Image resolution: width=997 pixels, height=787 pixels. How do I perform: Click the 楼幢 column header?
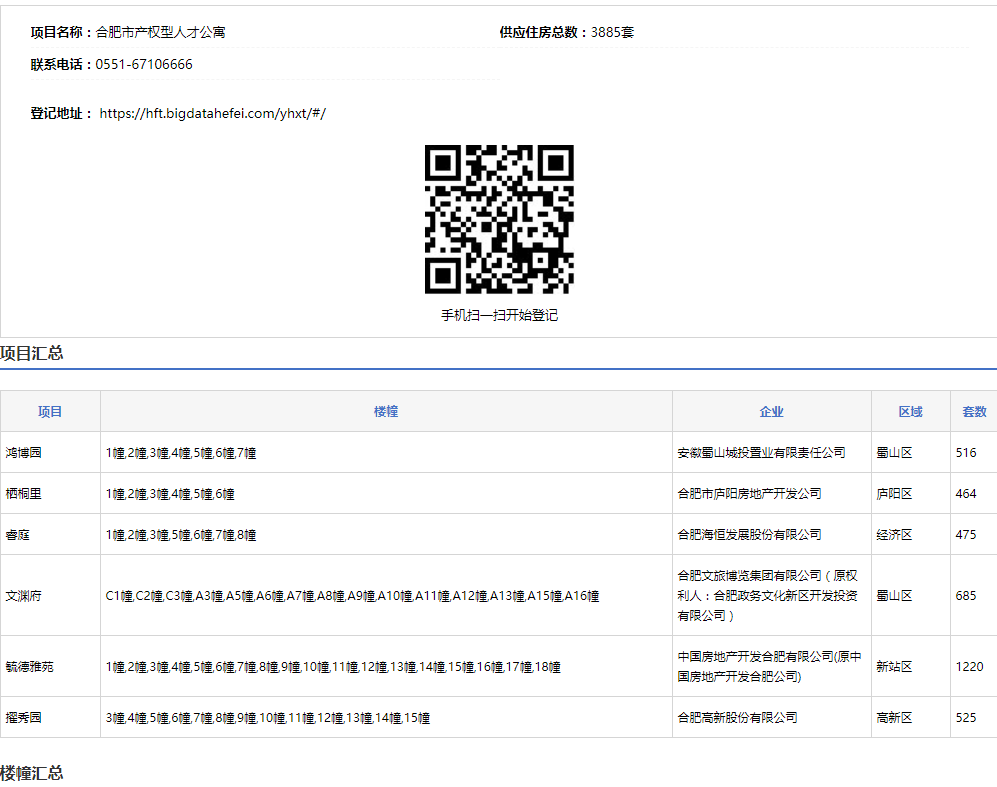point(386,411)
